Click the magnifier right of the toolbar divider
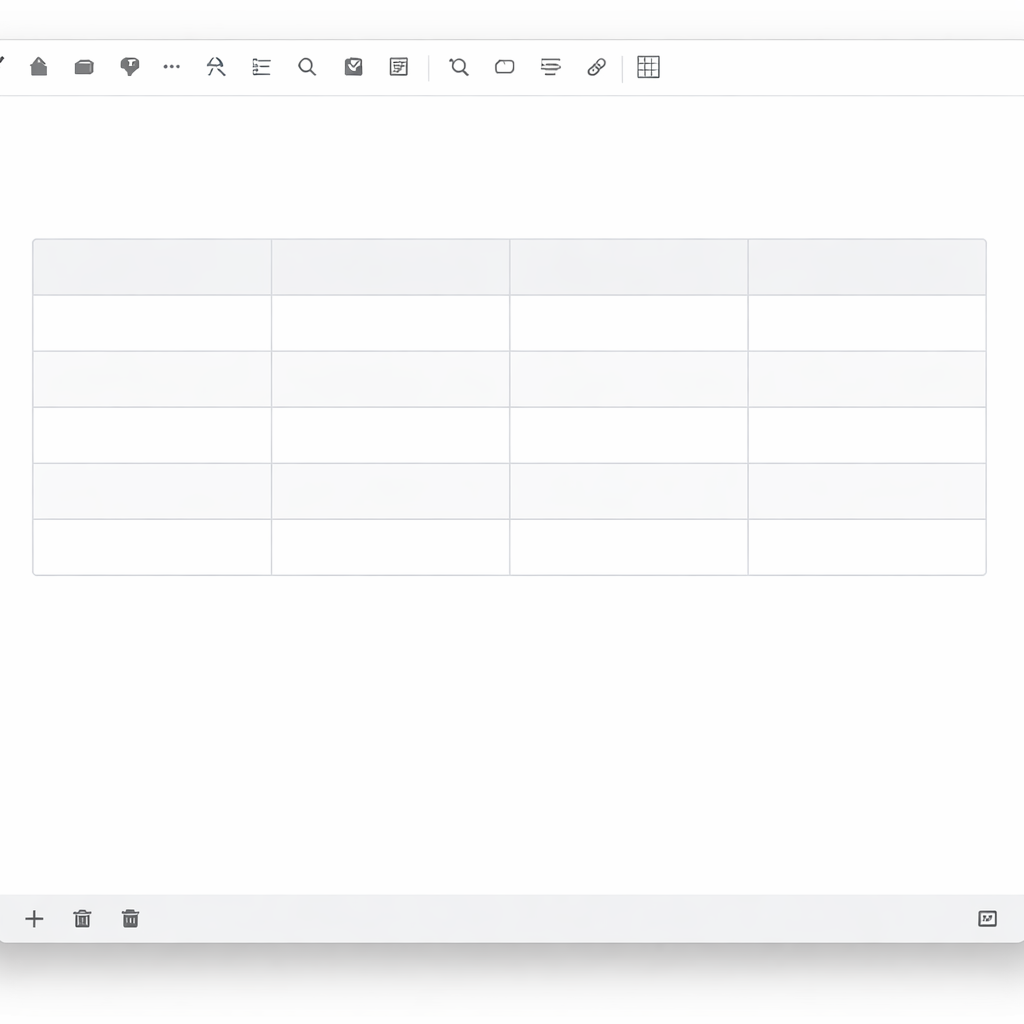 pos(459,67)
